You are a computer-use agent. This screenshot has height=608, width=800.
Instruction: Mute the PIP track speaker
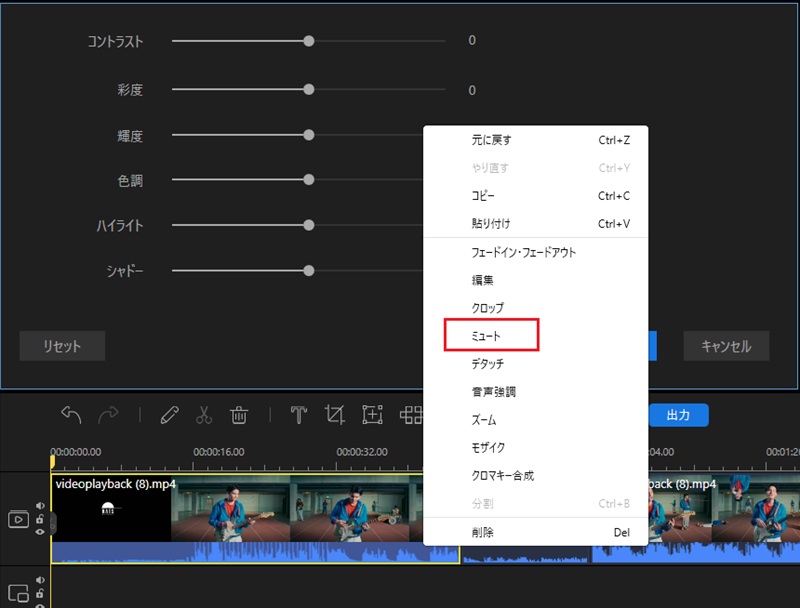coord(40,580)
